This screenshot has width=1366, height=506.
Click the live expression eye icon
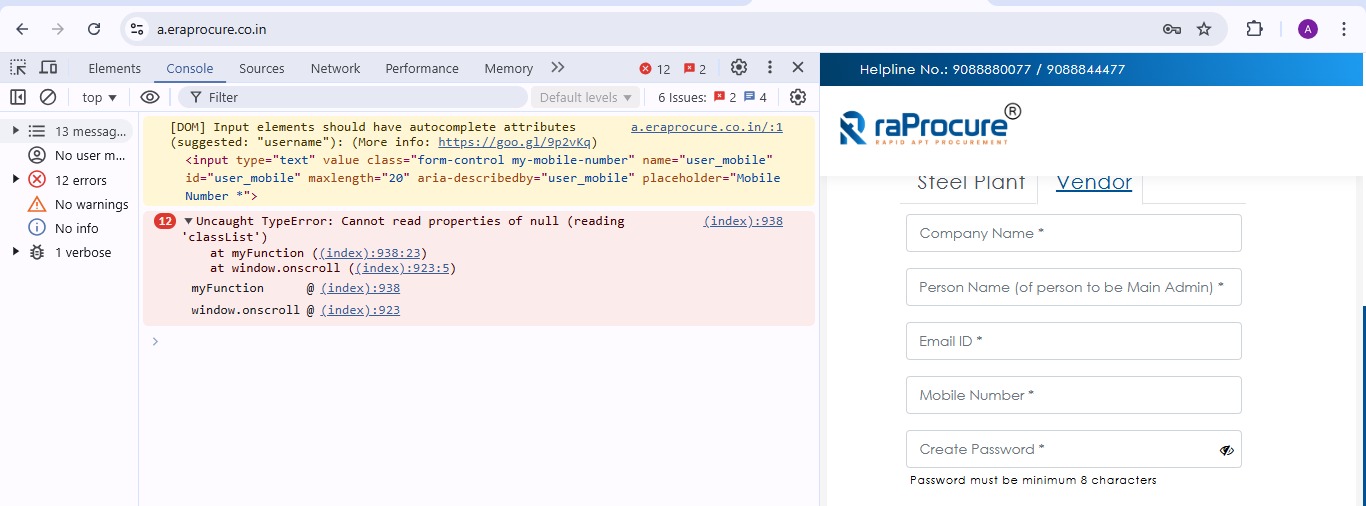click(150, 97)
